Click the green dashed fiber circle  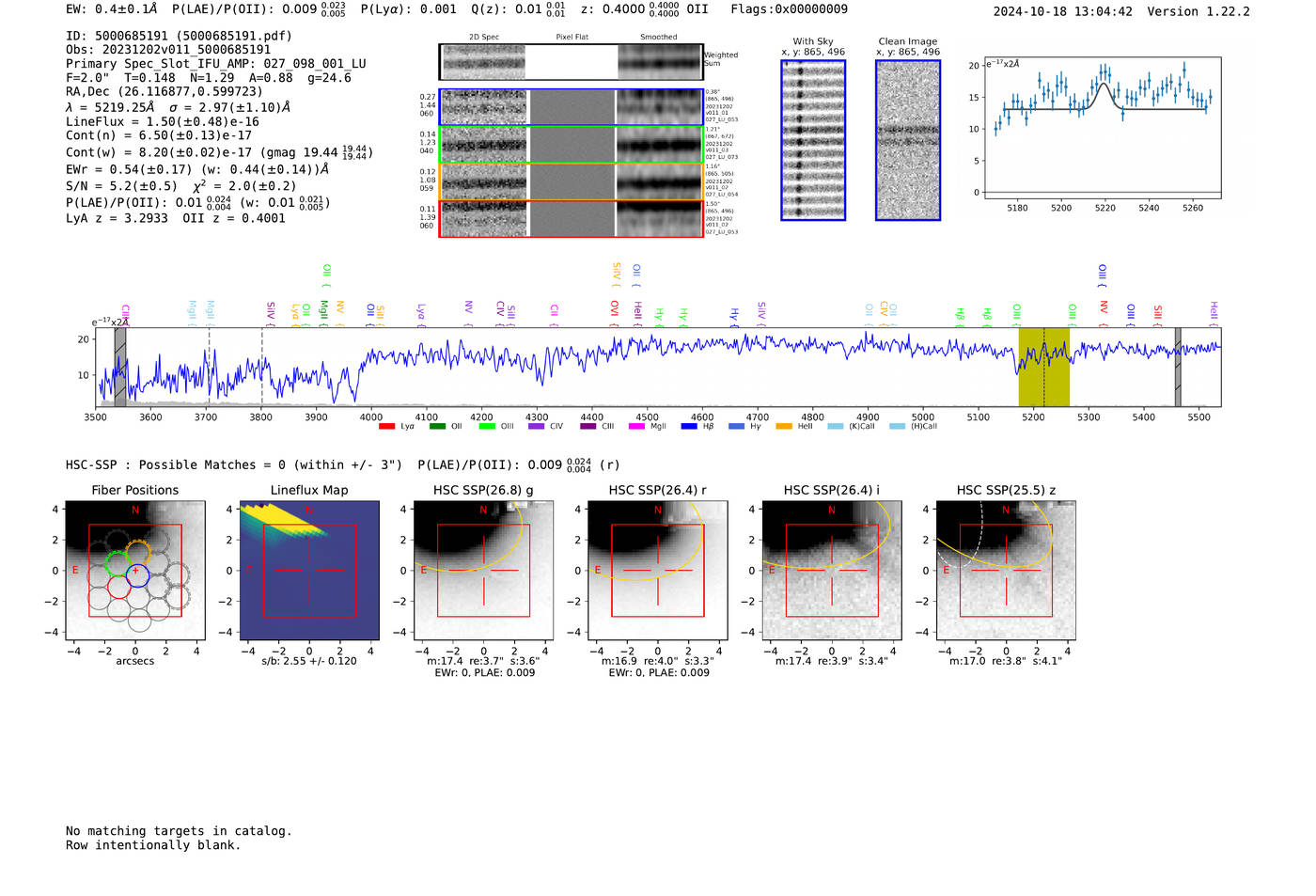coord(117,563)
